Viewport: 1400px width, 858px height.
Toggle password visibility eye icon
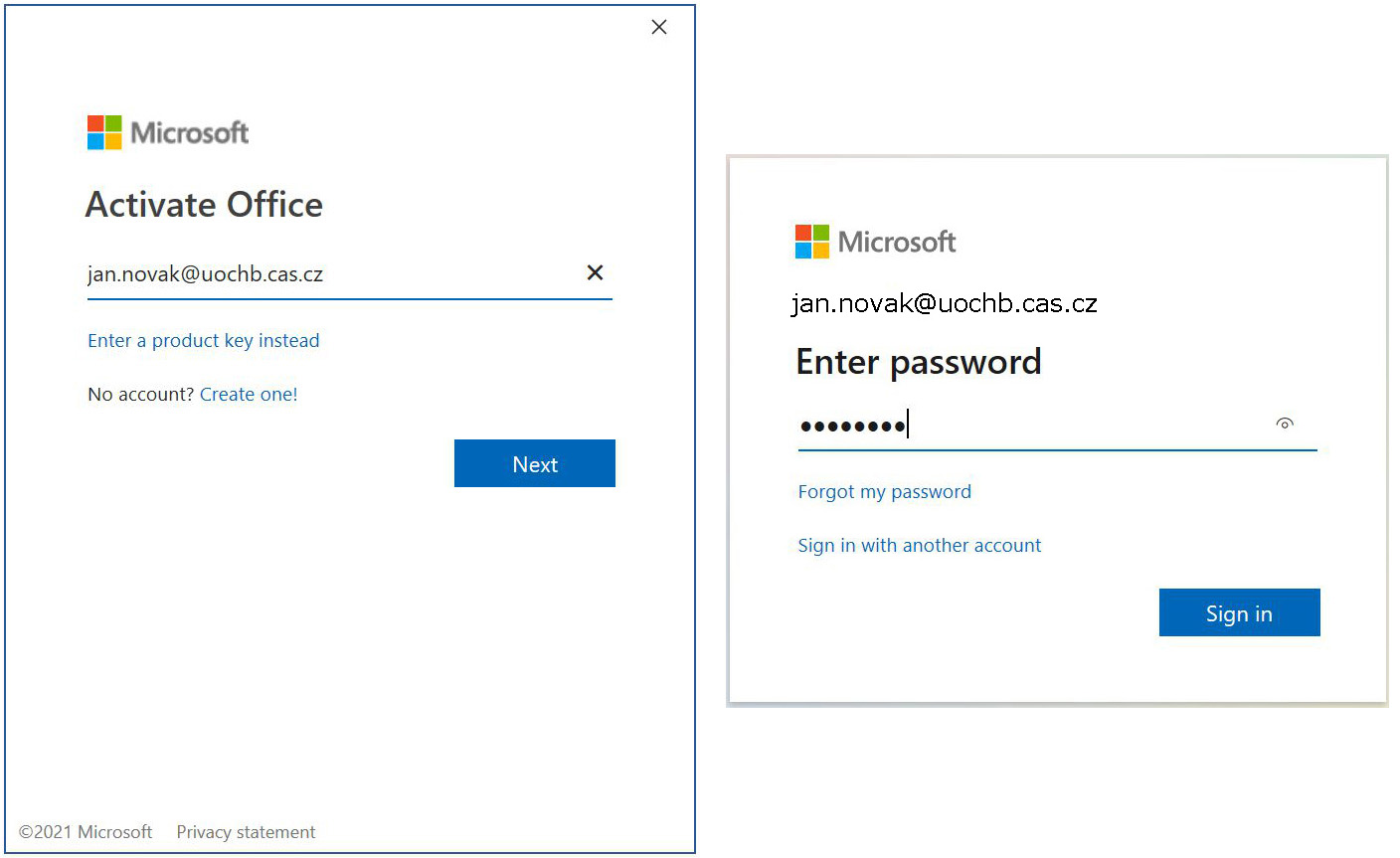[x=1285, y=424]
